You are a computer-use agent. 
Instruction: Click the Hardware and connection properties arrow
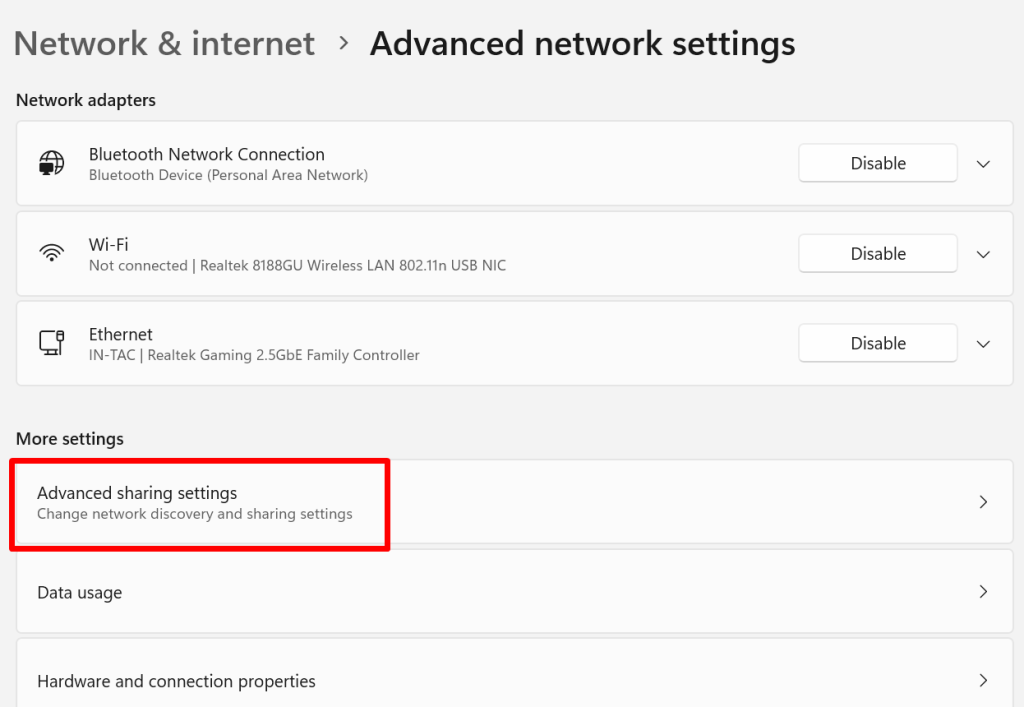click(983, 681)
